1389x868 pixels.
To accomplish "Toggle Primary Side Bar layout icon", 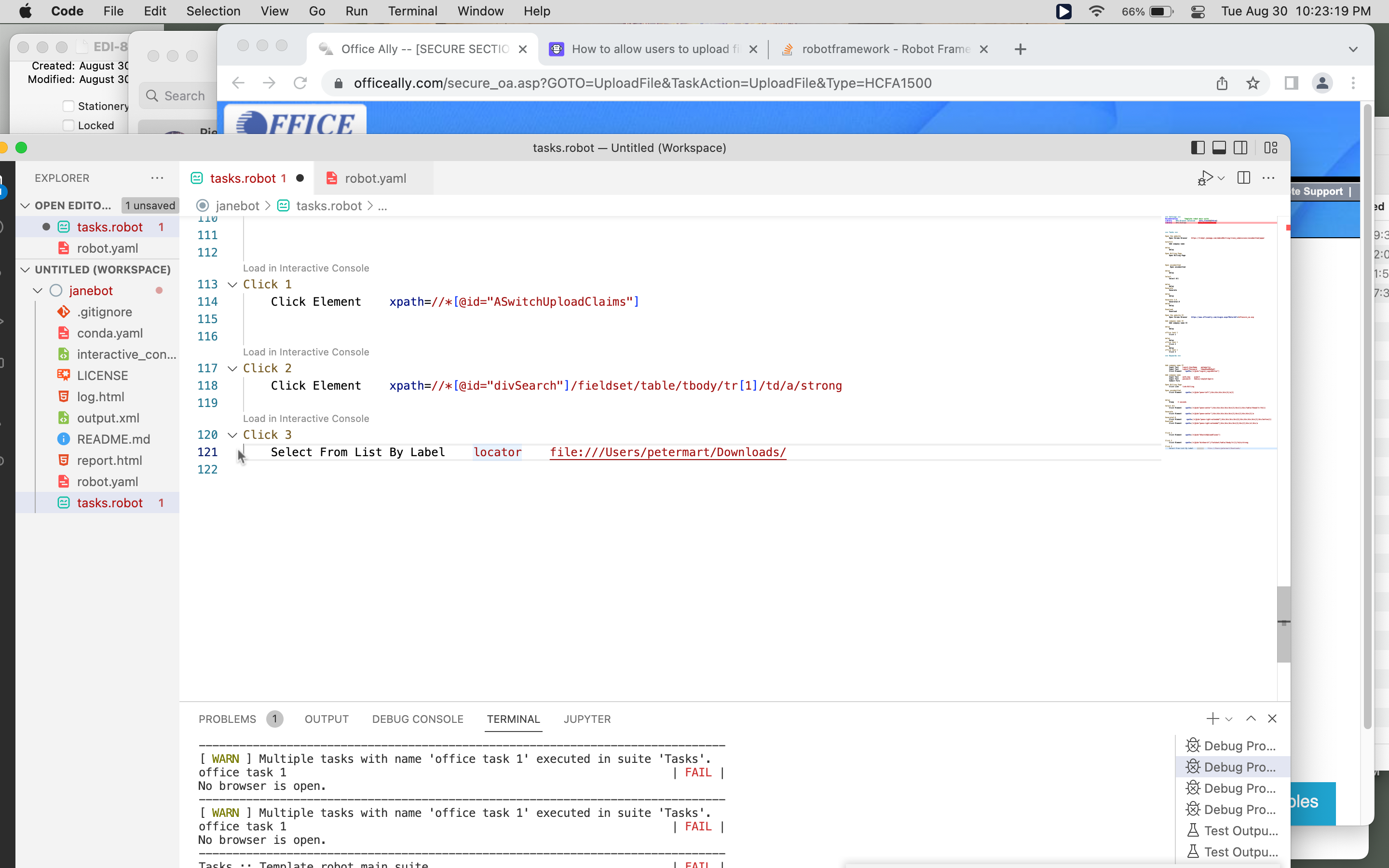I will pos(1198,148).
